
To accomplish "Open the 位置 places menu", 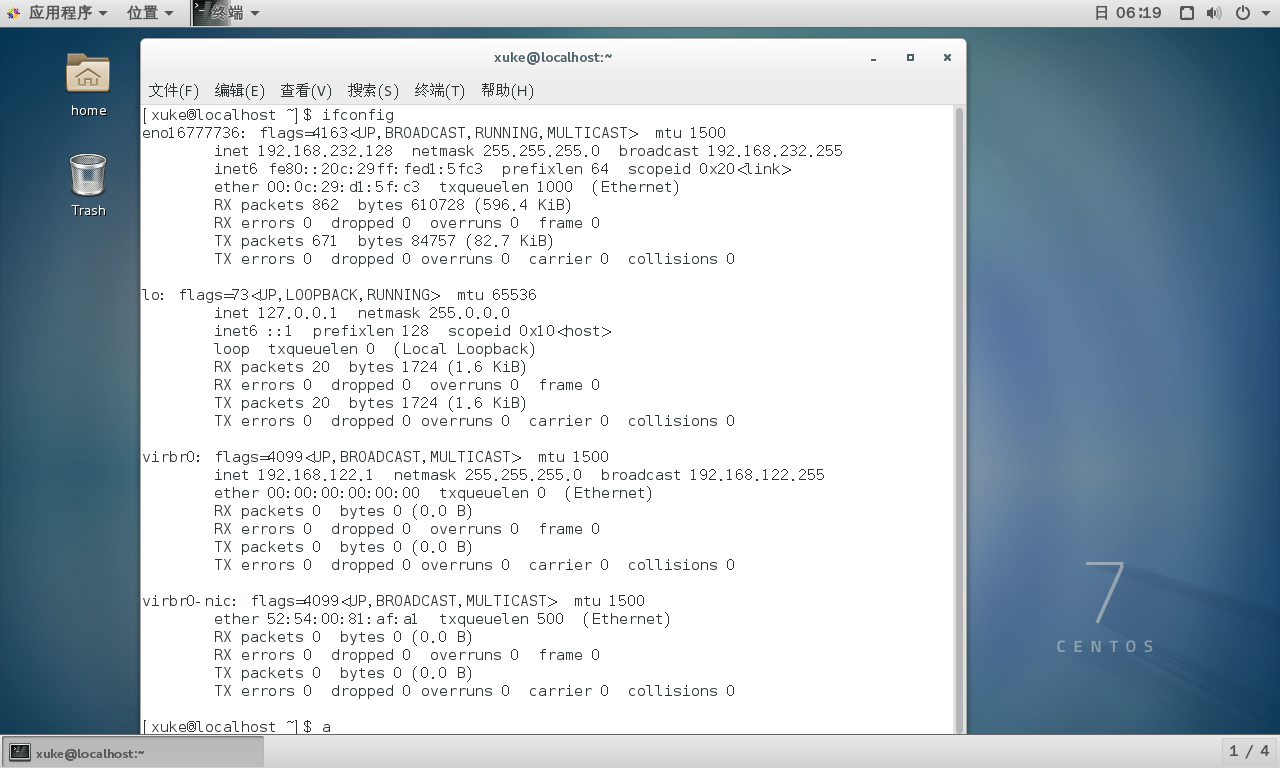I will [150, 13].
